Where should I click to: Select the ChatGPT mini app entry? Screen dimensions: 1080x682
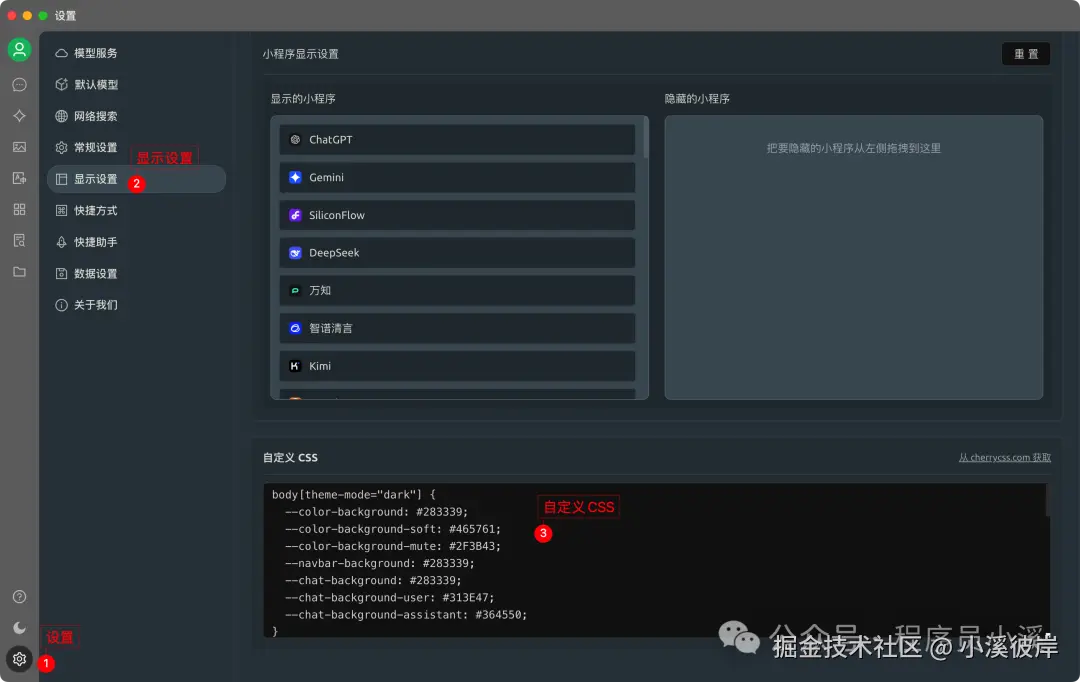click(x=457, y=139)
